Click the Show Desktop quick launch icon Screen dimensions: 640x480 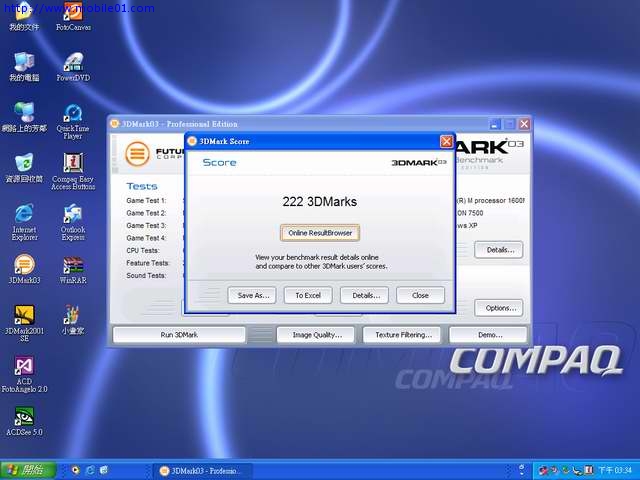point(104,470)
